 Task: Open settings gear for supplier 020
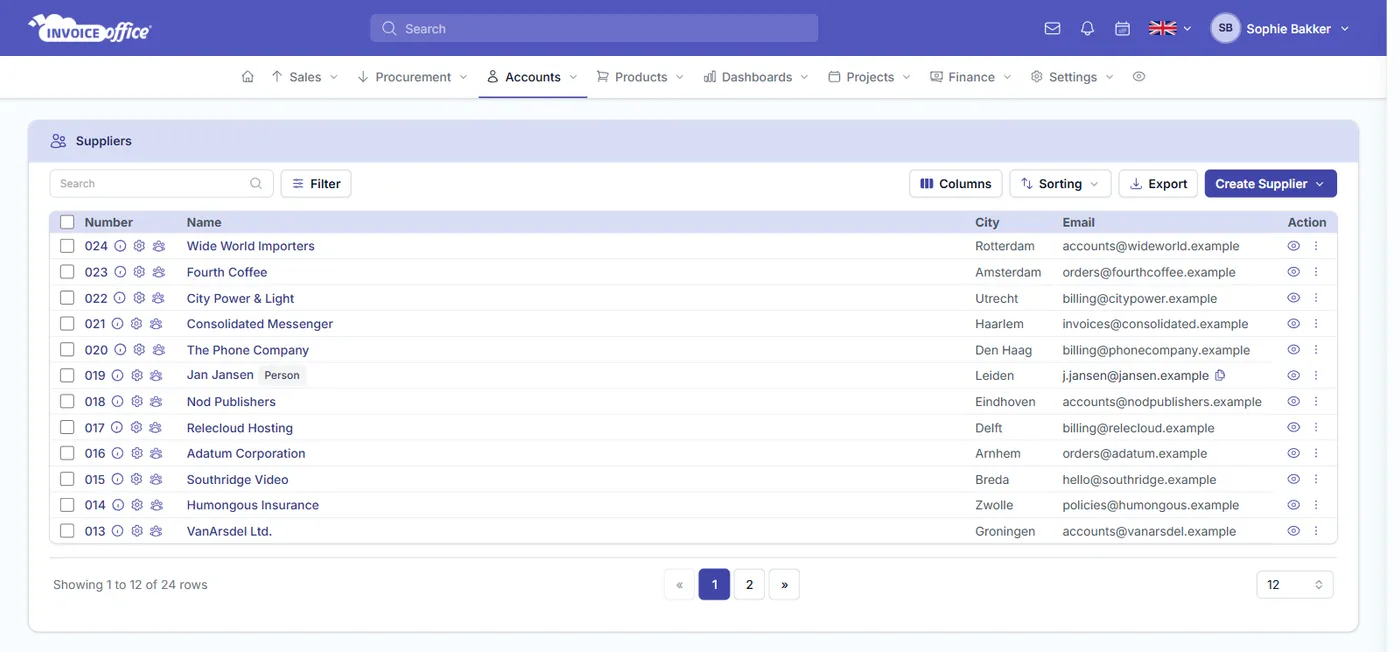click(x=139, y=350)
